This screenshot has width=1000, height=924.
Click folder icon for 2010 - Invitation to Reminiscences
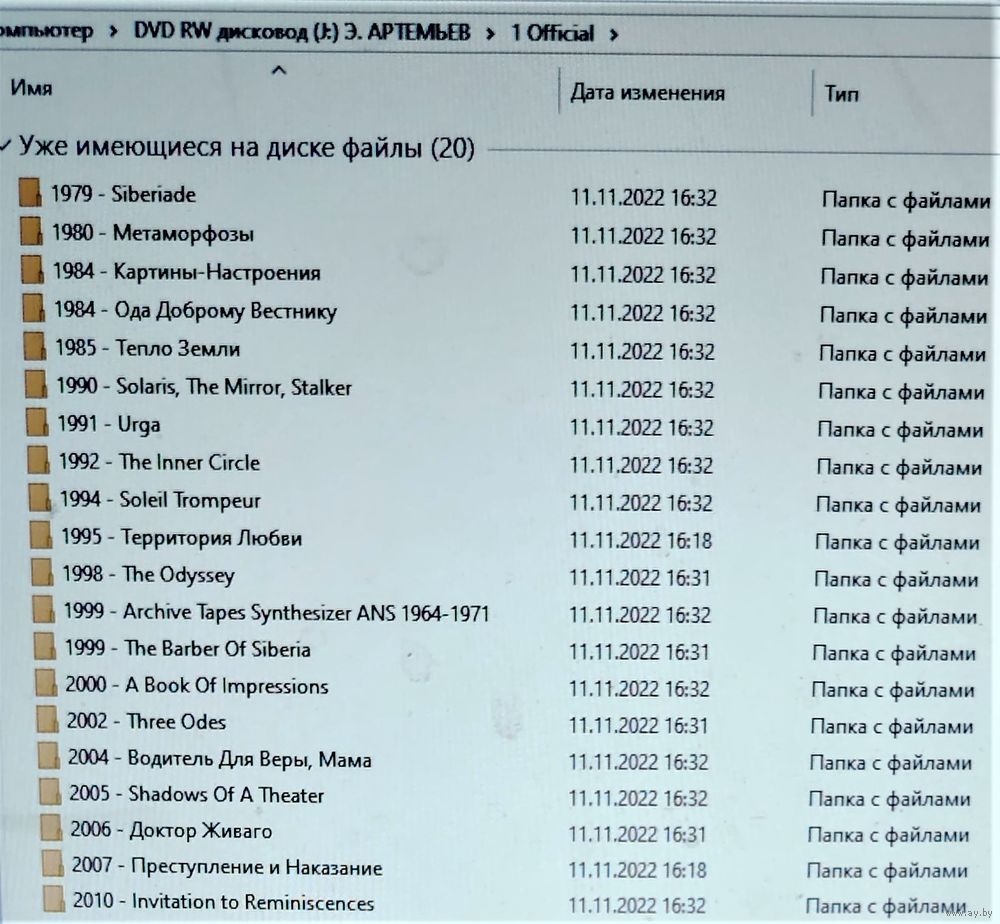pos(54,899)
